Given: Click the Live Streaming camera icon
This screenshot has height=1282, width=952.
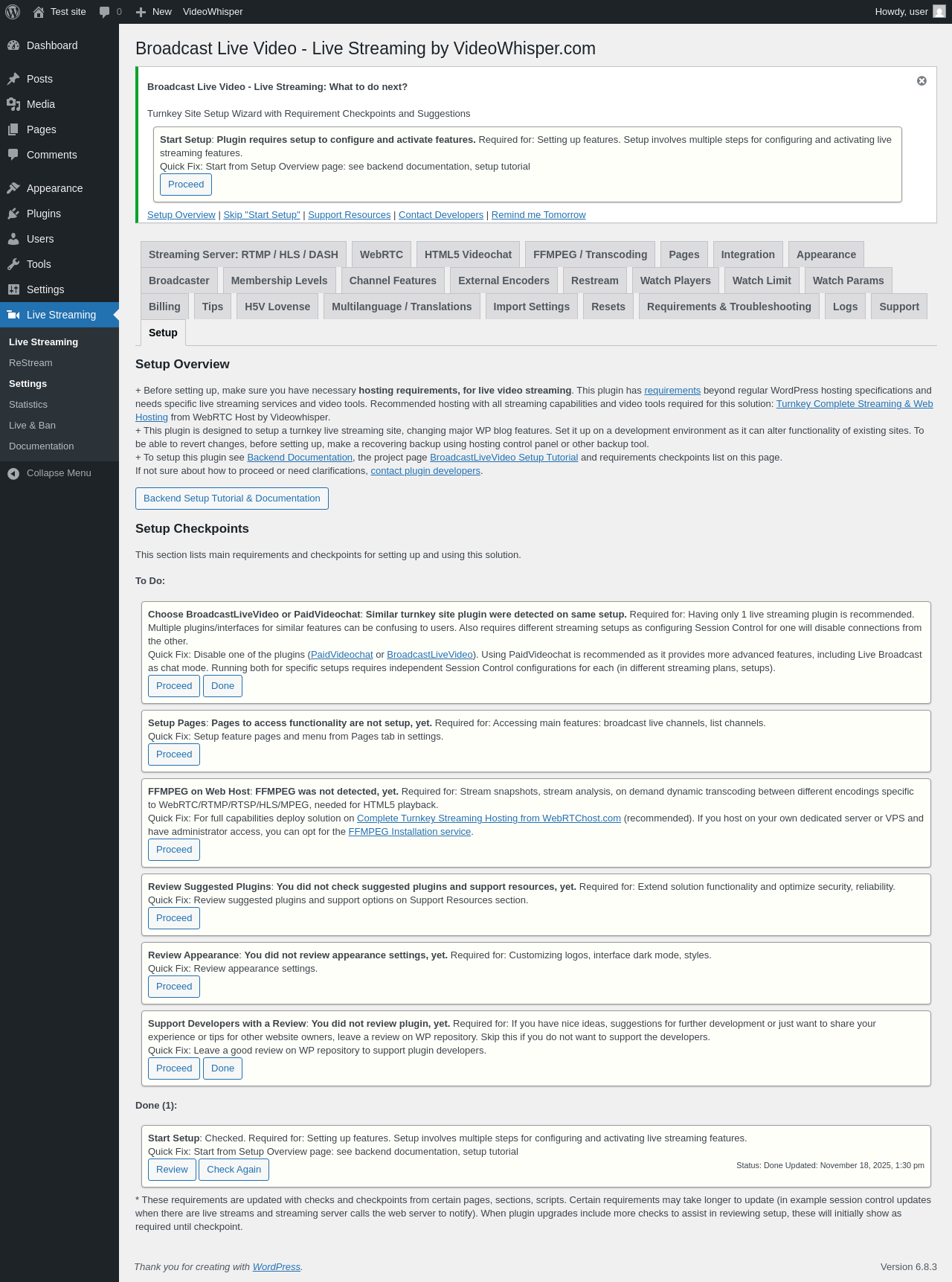Looking at the screenshot, I should (13, 315).
